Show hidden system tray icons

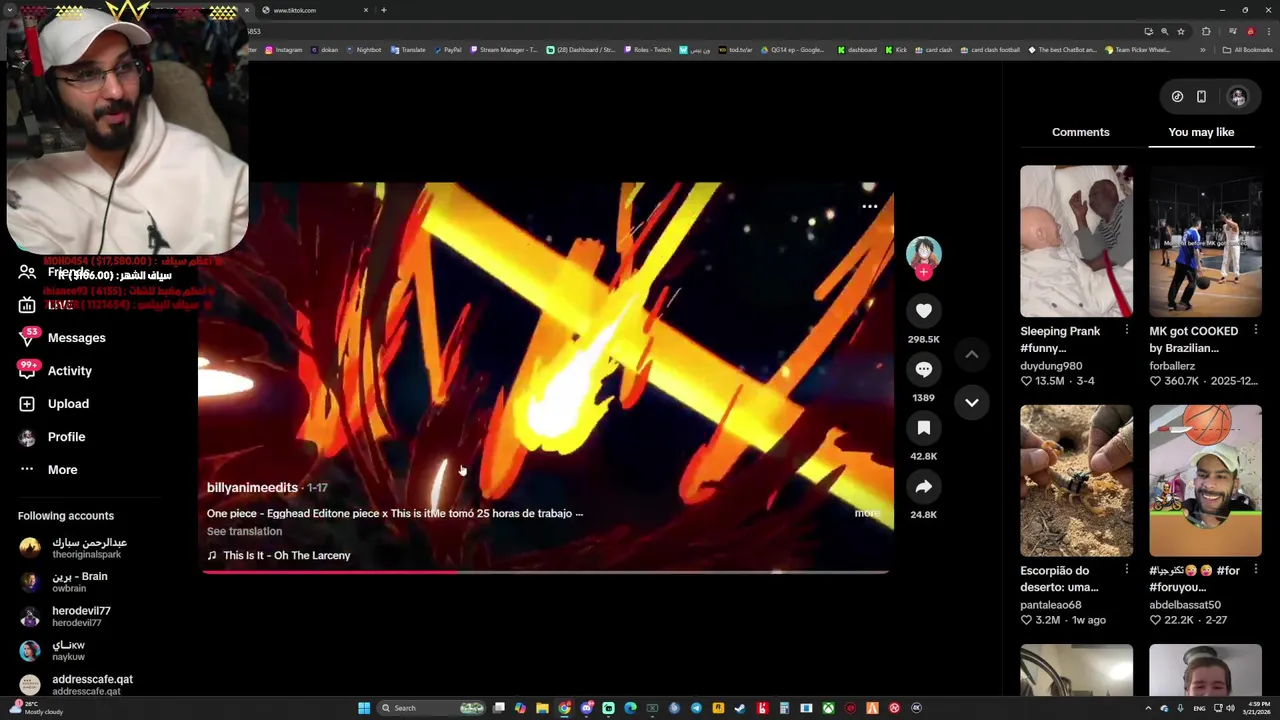click(x=1148, y=708)
